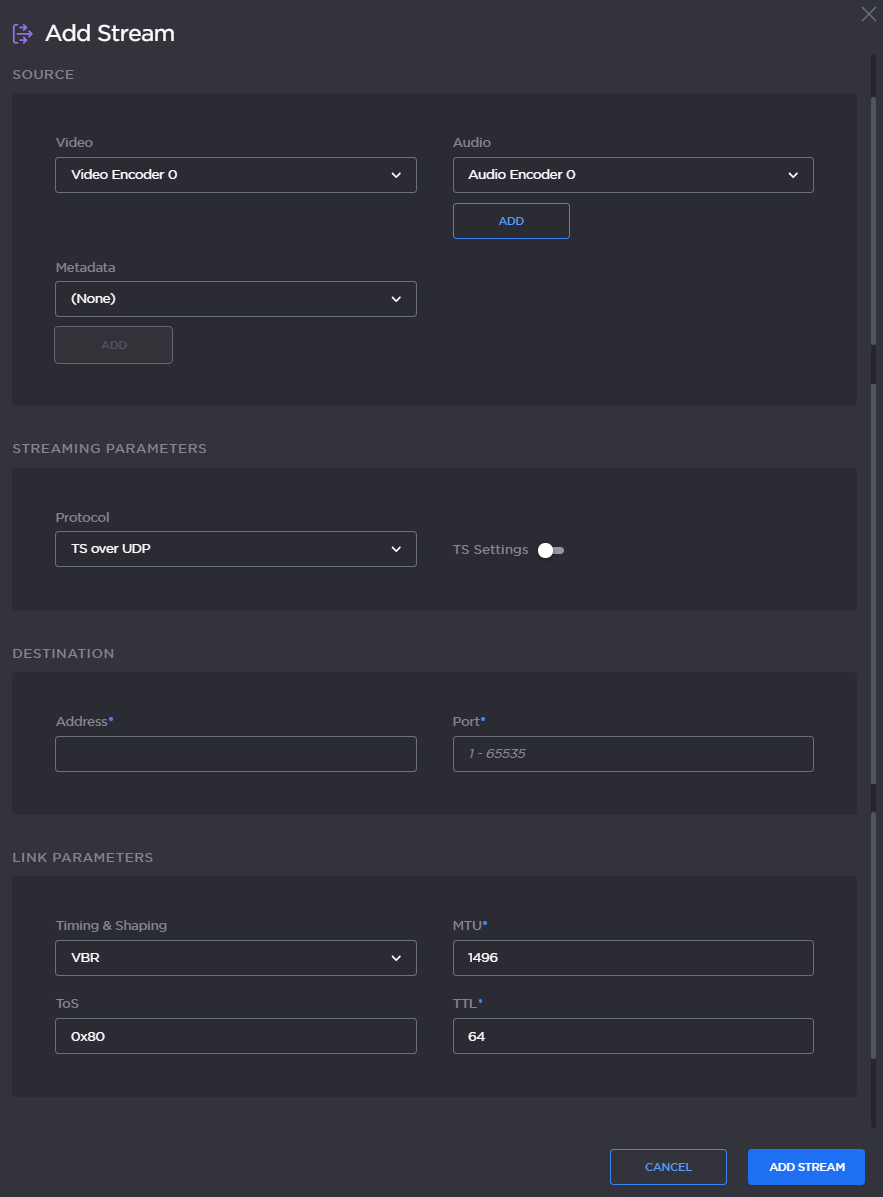
Task: Open the Video Encoder 0 dropdown
Action: [235, 174]
